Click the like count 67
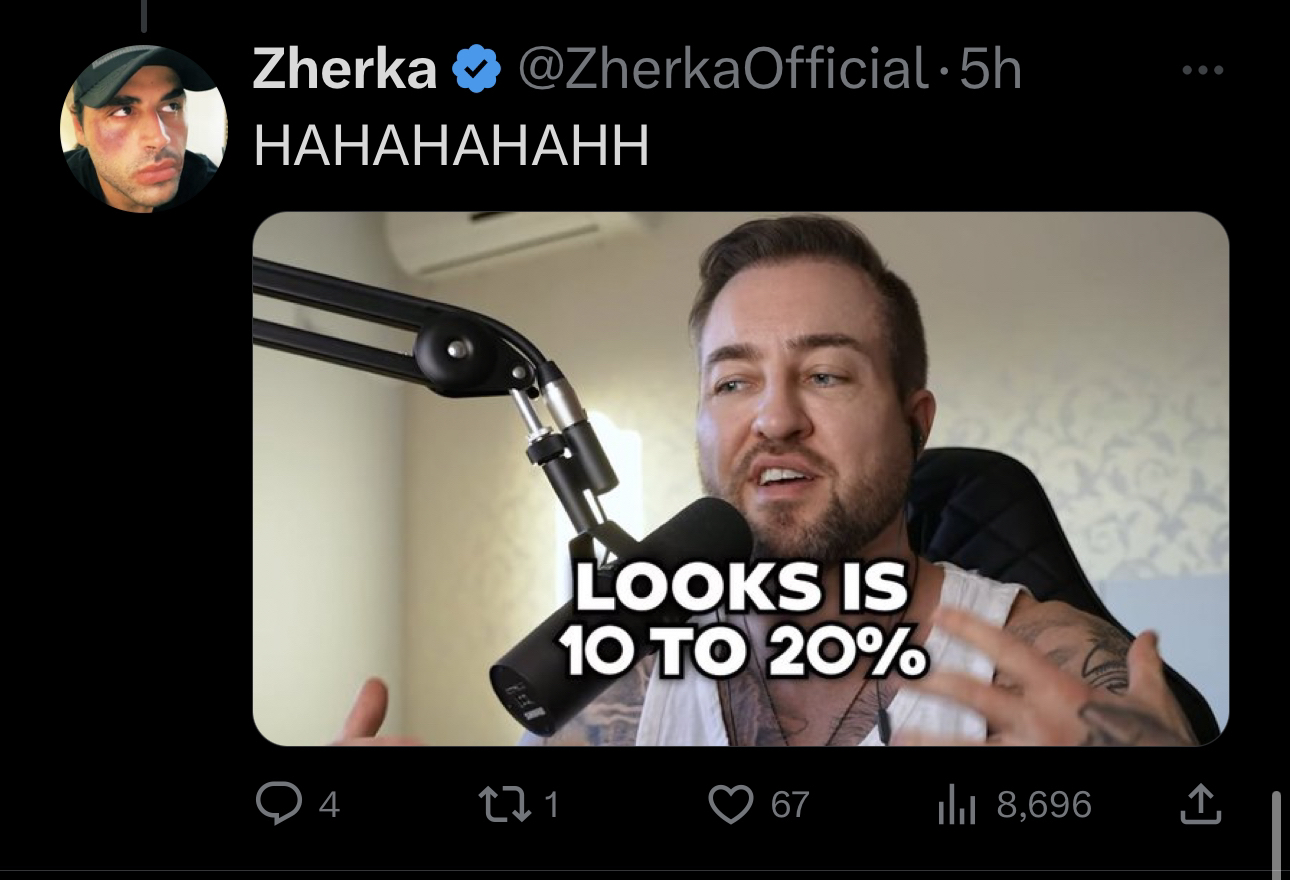Image resolution: width=1290 pixels, height=880 pixels. (790, 805)
